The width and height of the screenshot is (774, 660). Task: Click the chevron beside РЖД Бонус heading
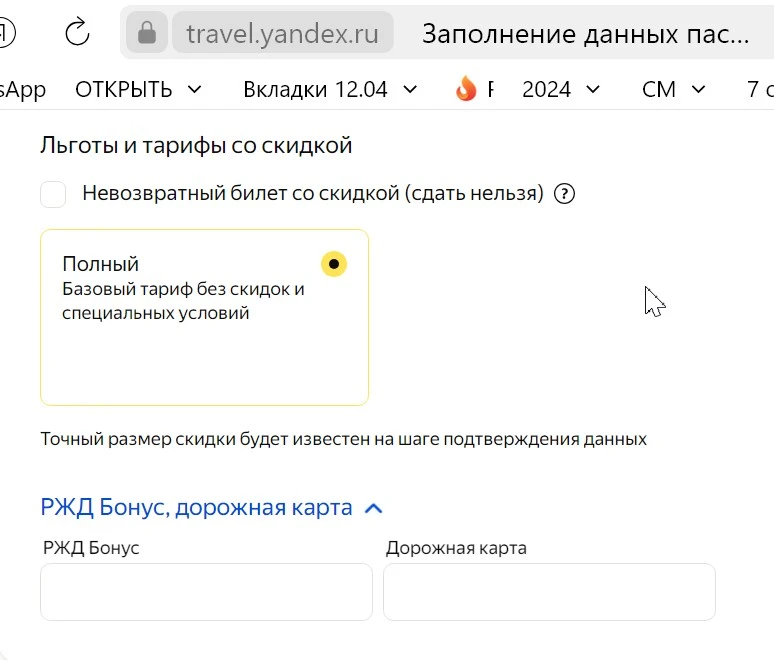[374, 508]
